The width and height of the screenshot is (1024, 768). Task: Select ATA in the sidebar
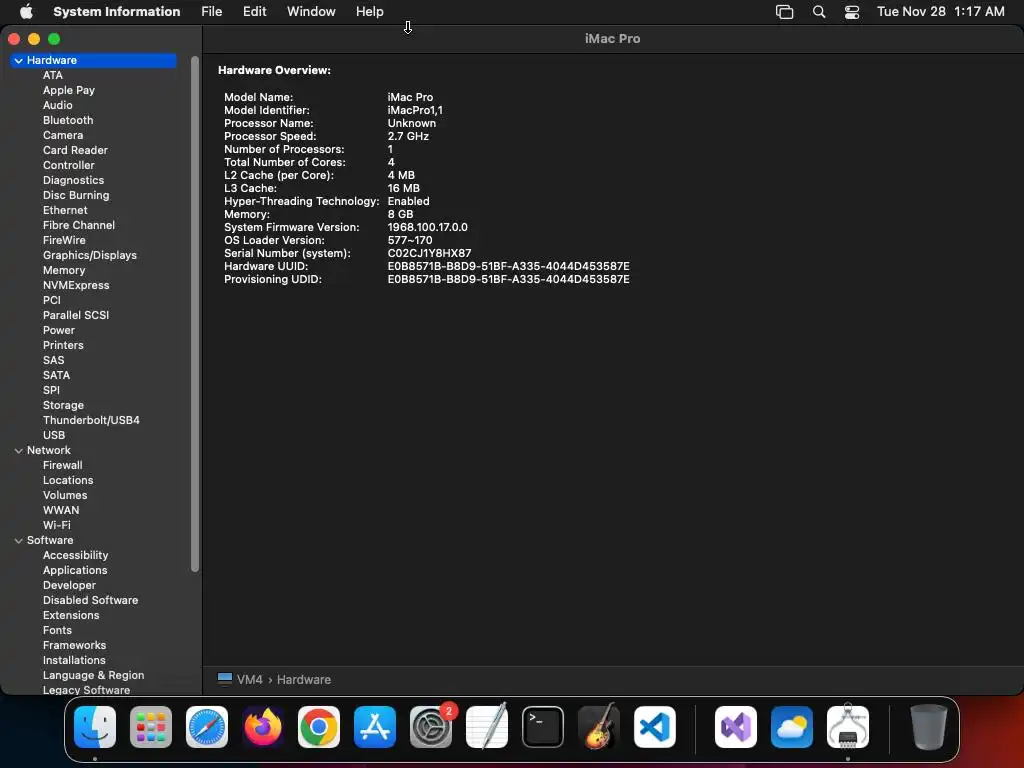point(53,75)
